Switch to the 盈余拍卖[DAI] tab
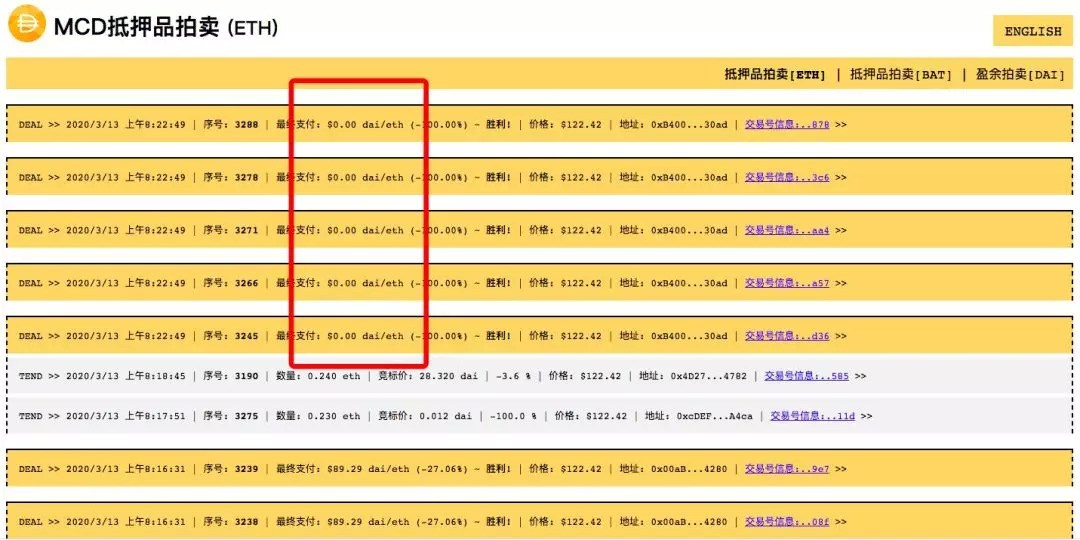This screenshot has width=1080, height=540. coord(1020,74)
